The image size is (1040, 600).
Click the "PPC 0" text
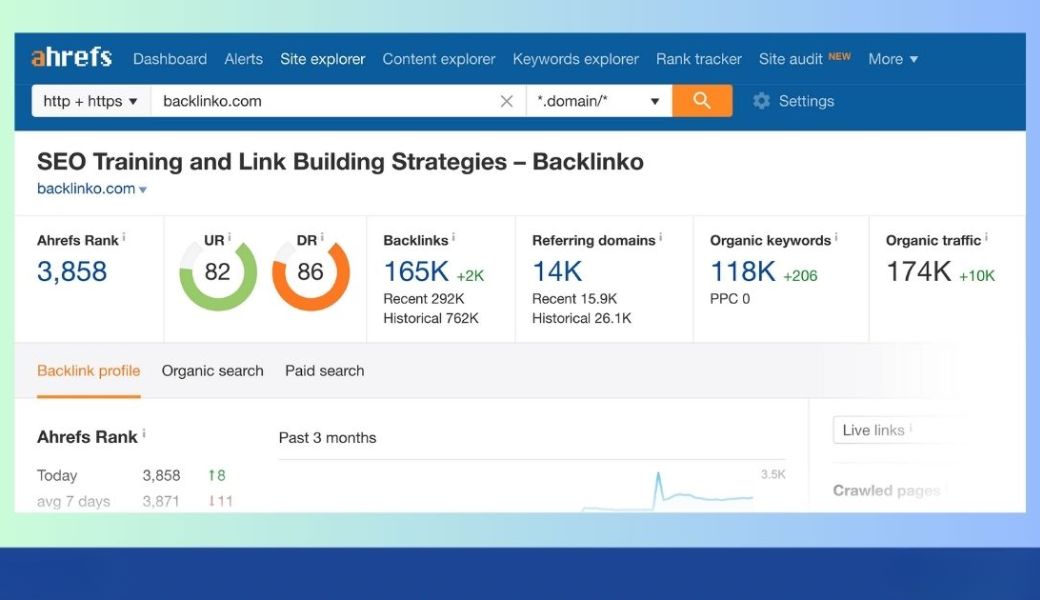pyautogui.click(x=730, y=299)
